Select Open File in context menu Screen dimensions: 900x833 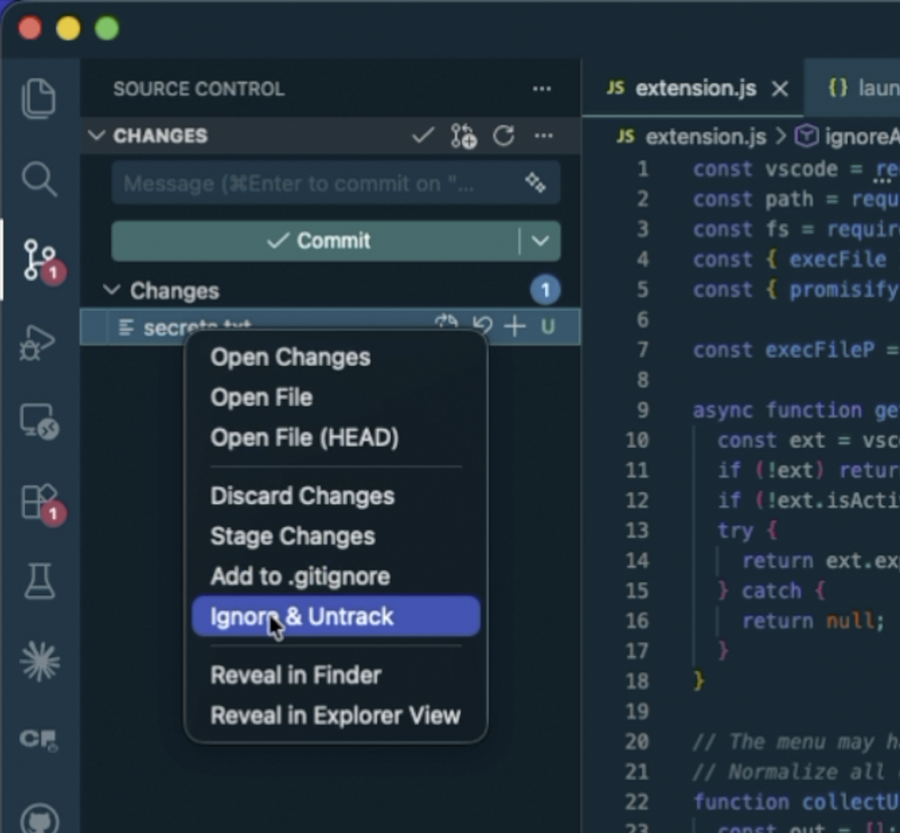coord(261,397)
